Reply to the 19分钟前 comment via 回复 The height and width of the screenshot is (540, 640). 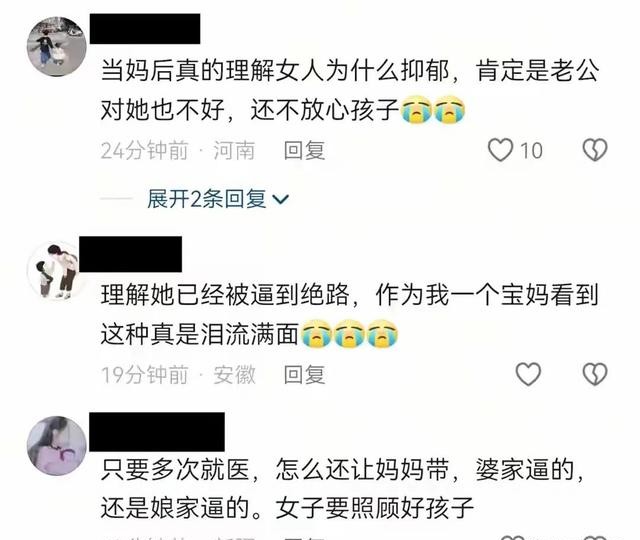click(x=304, y=375)
